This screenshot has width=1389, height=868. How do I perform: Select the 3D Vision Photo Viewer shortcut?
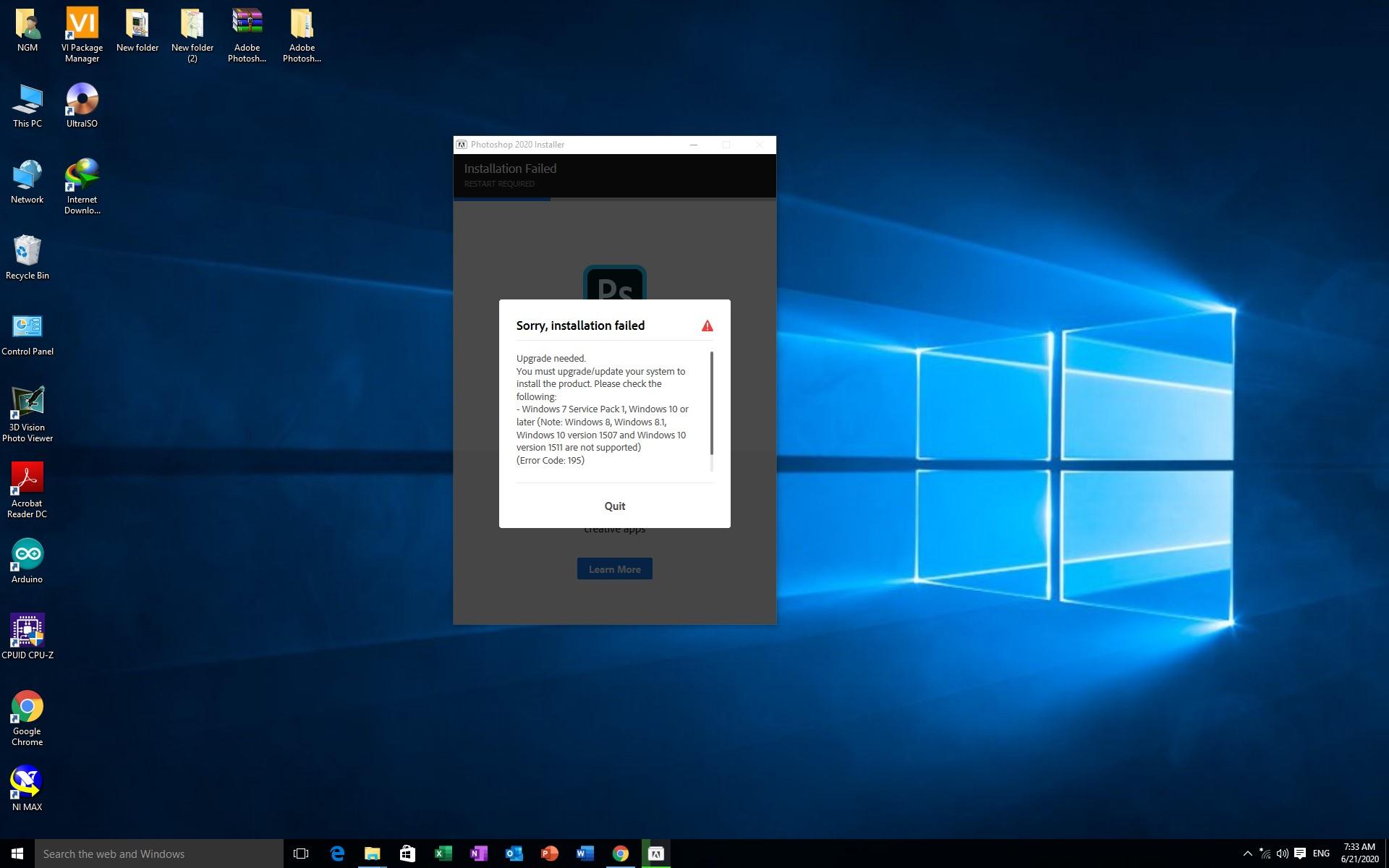tap(27, 414)
